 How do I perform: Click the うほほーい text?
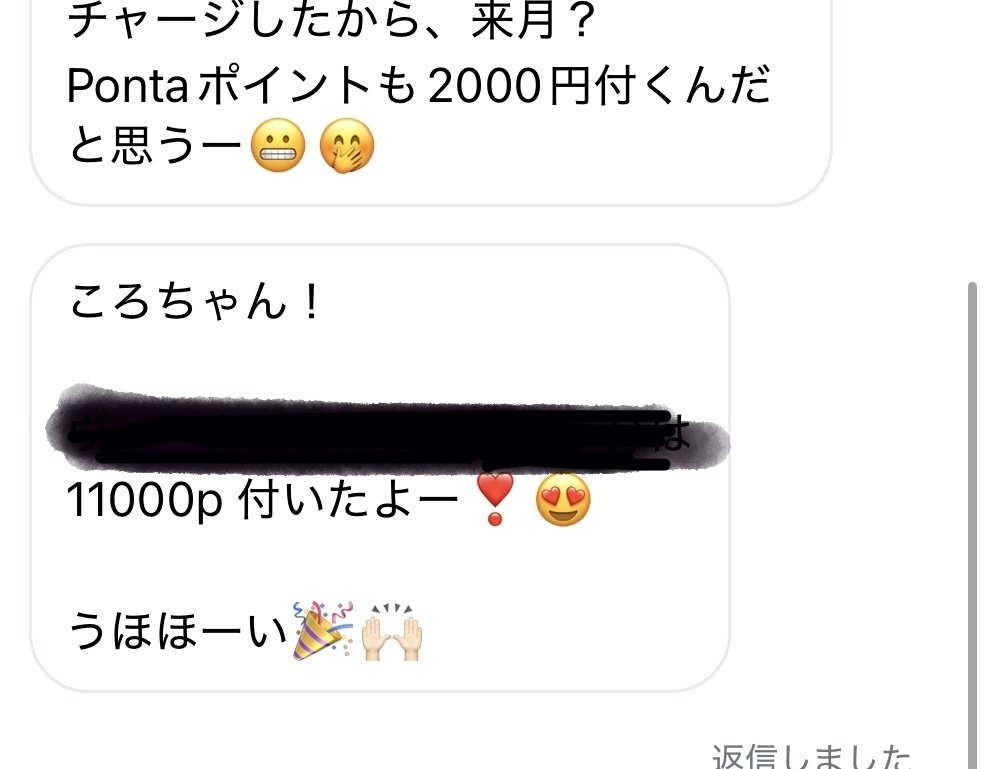(178, 632)
